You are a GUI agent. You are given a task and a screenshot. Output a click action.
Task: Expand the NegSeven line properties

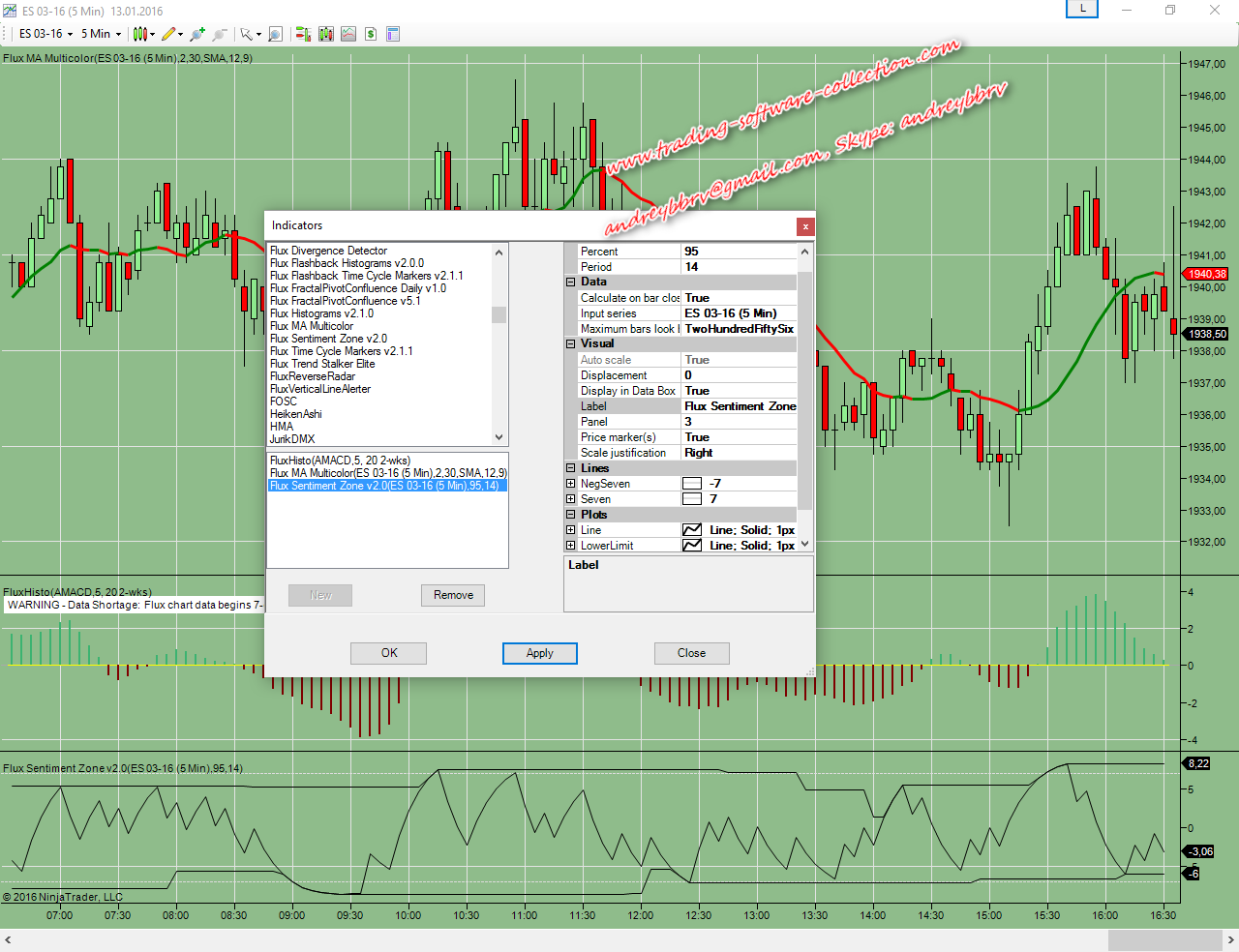coord(570,484)
